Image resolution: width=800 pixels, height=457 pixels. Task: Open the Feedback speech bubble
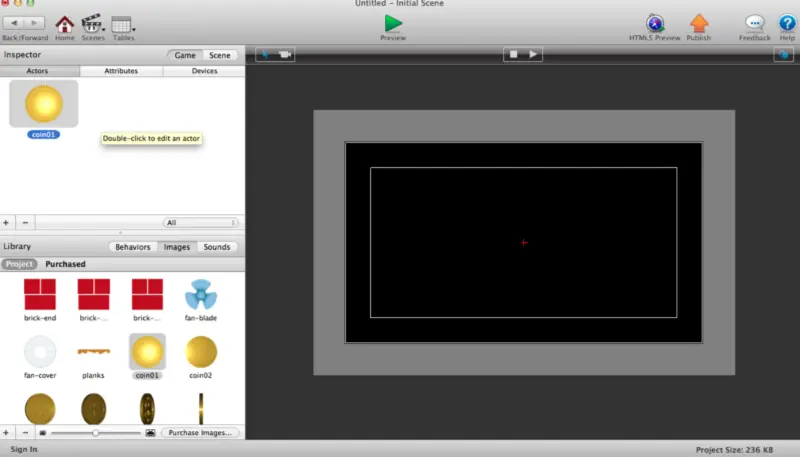pyautogui.click(x=755, y=23)
